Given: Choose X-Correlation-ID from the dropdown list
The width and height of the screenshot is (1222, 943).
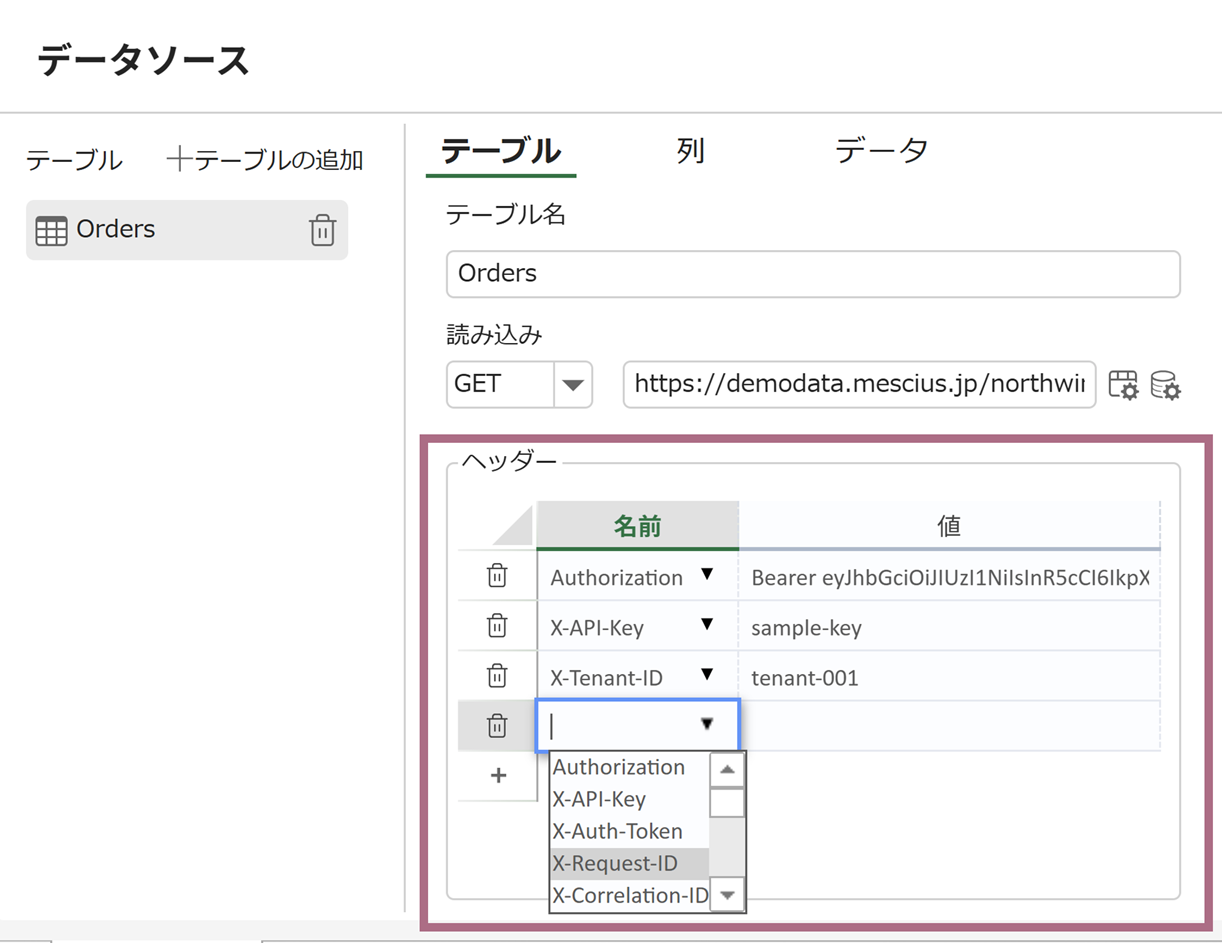Looking at the screenshot, I should [629, 896].
